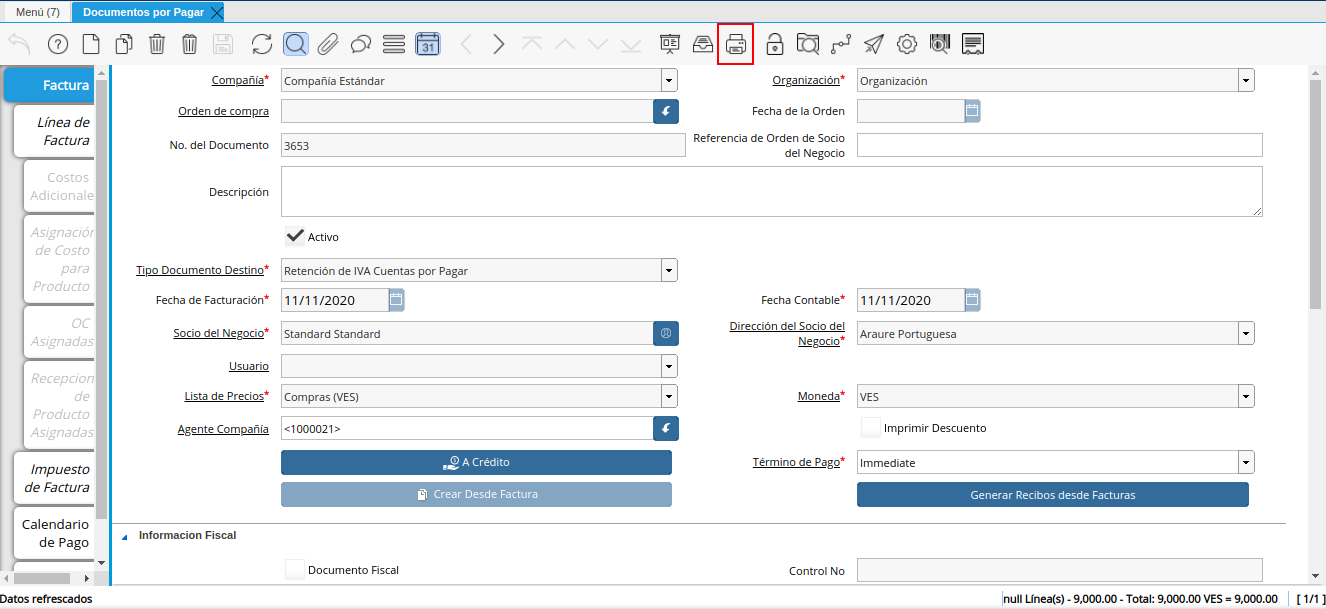This screenshot has width=1326, height=609.
Task: Open the Impuesto de Factura tab
Action: (x=59, y=478)
